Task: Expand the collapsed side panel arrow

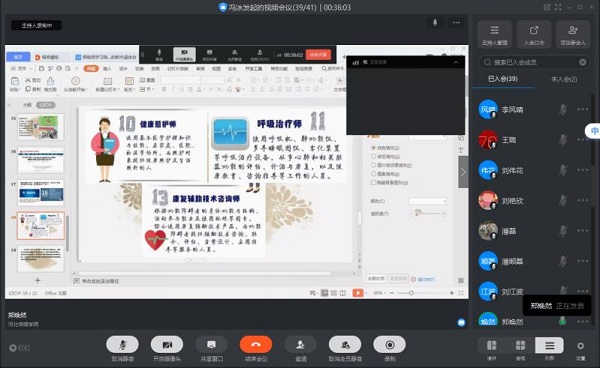Action: click(x=463, y=172)
